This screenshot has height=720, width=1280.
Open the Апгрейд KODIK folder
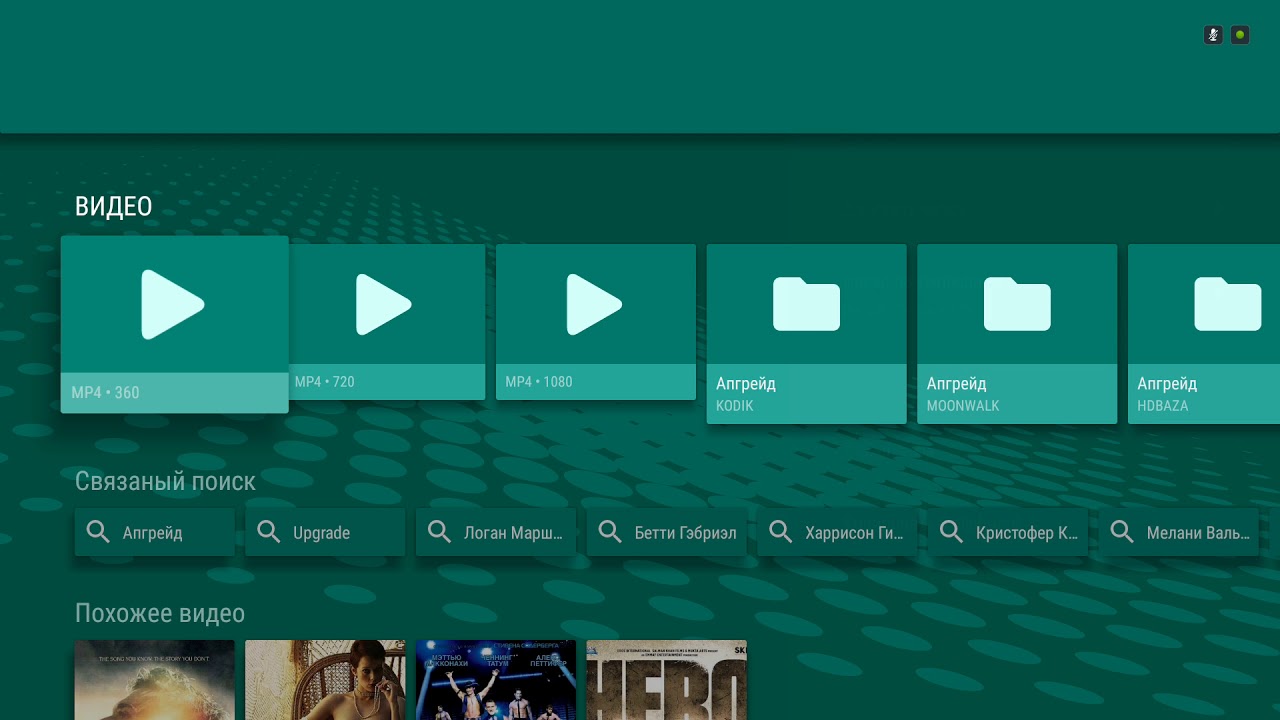tap(807, 334)
